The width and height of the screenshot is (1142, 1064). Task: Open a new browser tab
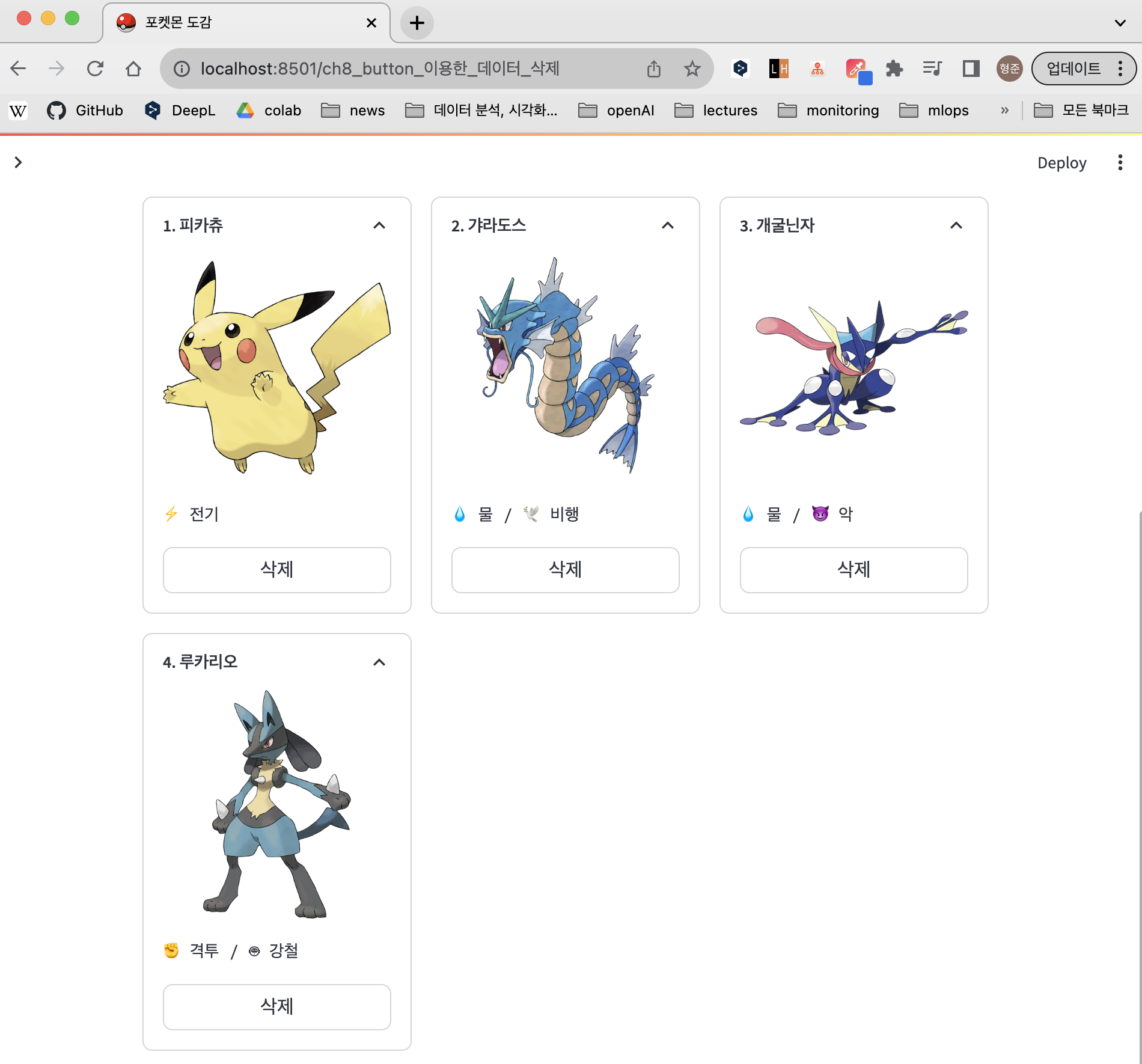(x=417, y=23)
